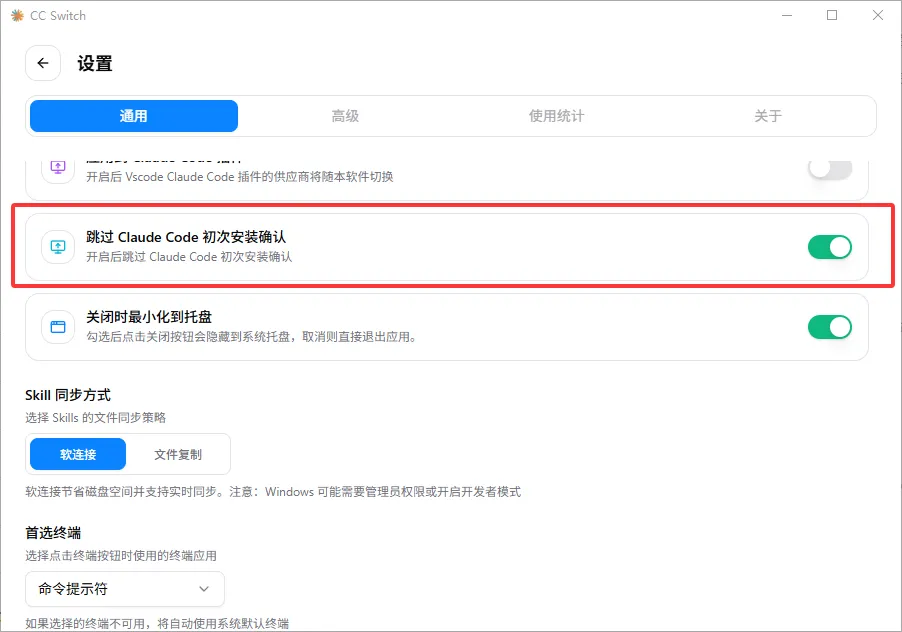Turn off 关闭时最小化到托盘
Image resolution: width=902 pixels, height=632 pixels.
coord(830,328)
